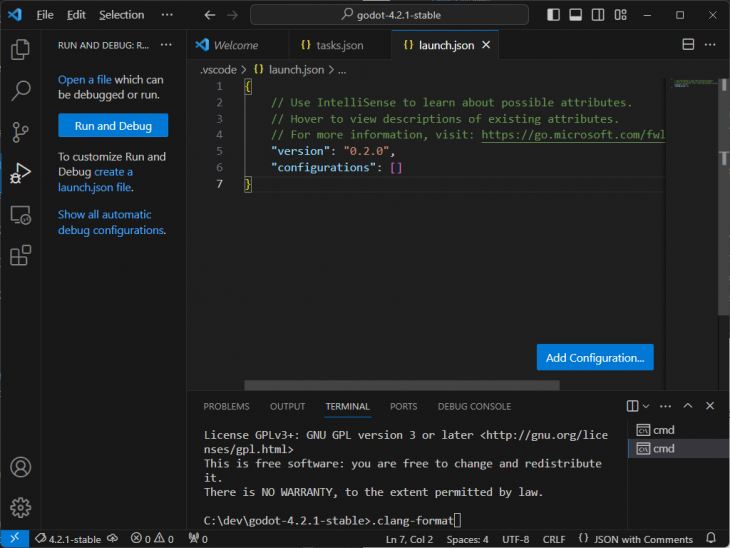Open the Accounts icon in activity bar

point(20,467)
